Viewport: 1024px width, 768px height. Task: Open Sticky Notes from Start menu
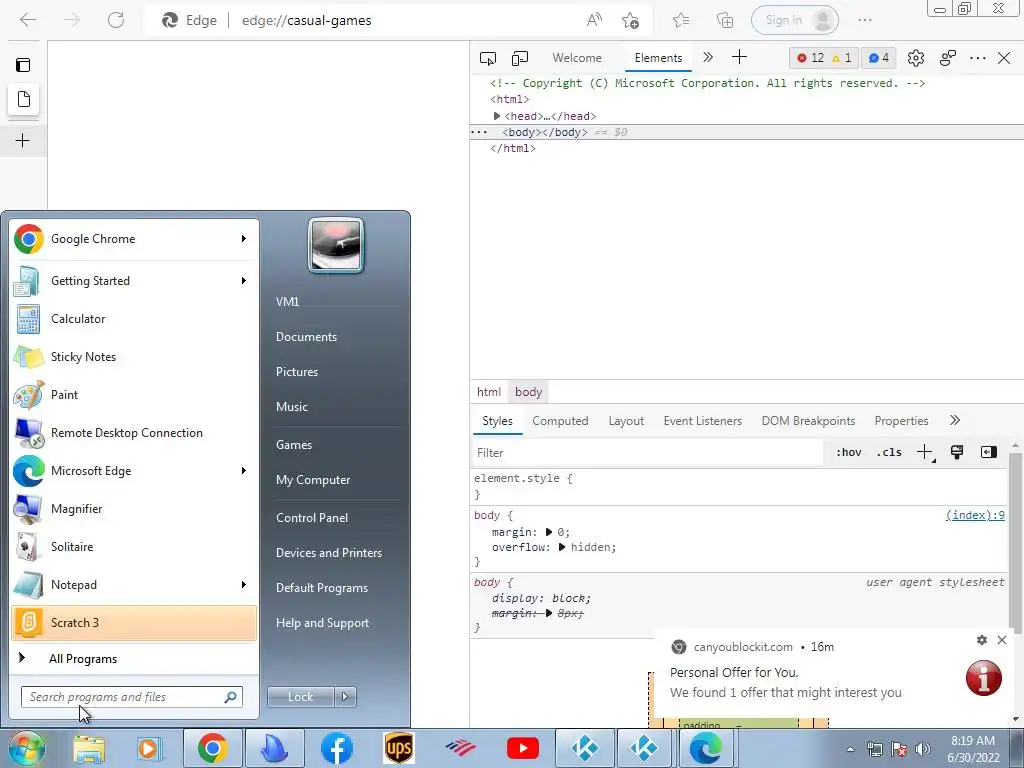(134, 357)
